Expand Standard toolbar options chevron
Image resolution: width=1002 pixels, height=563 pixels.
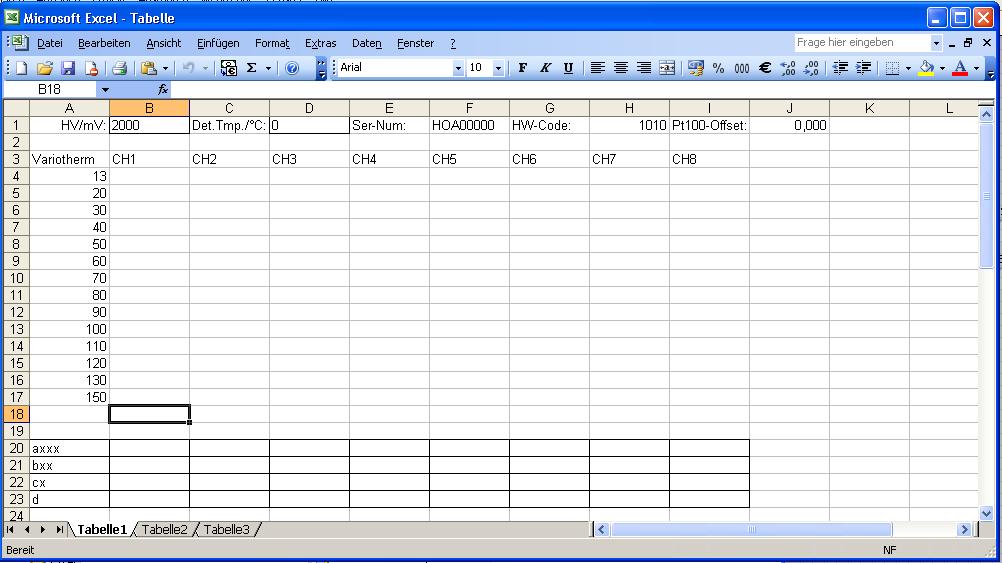[x=321, y=68]
